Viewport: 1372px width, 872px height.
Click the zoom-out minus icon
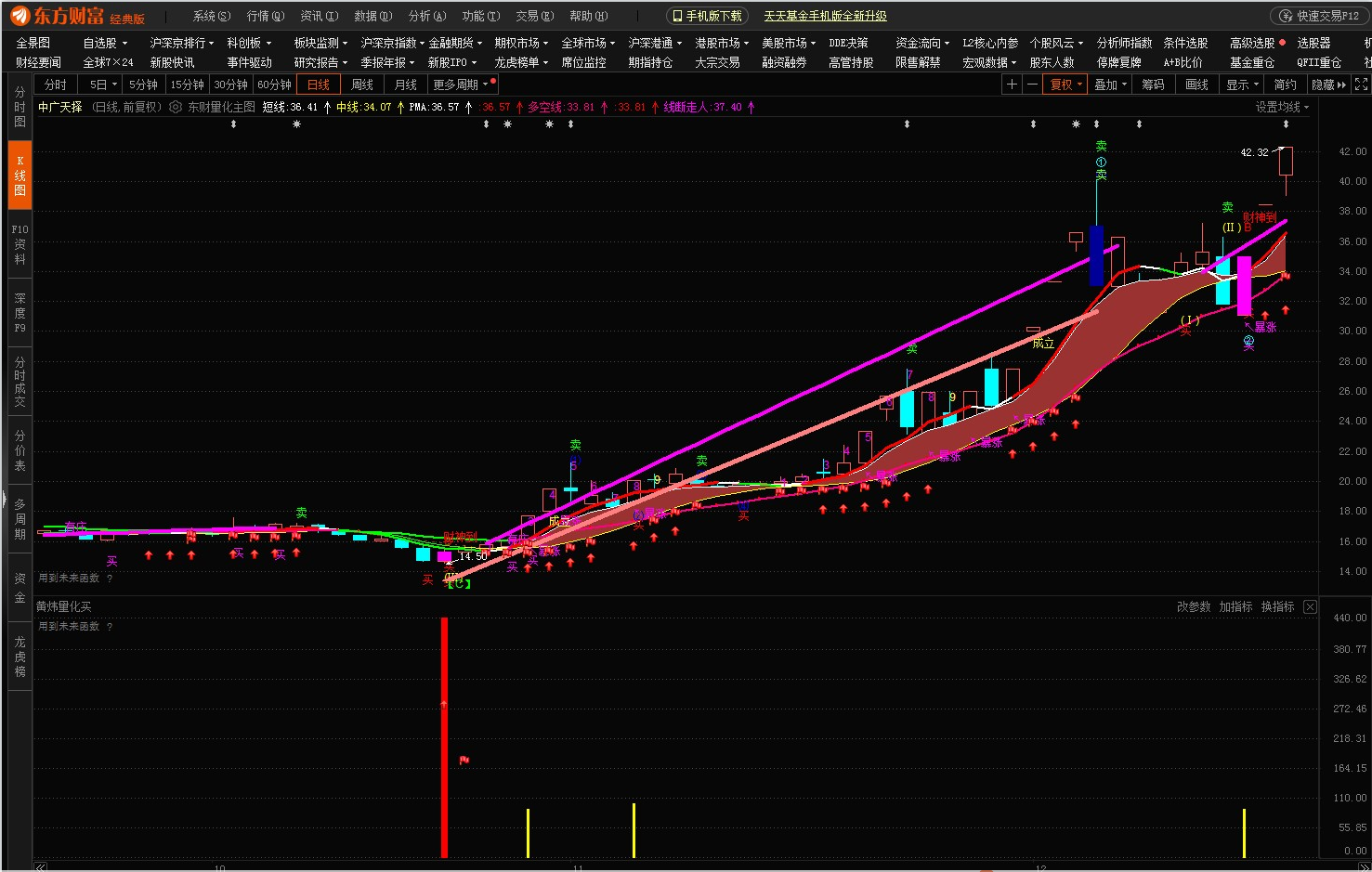click(x=1032, y=85)
